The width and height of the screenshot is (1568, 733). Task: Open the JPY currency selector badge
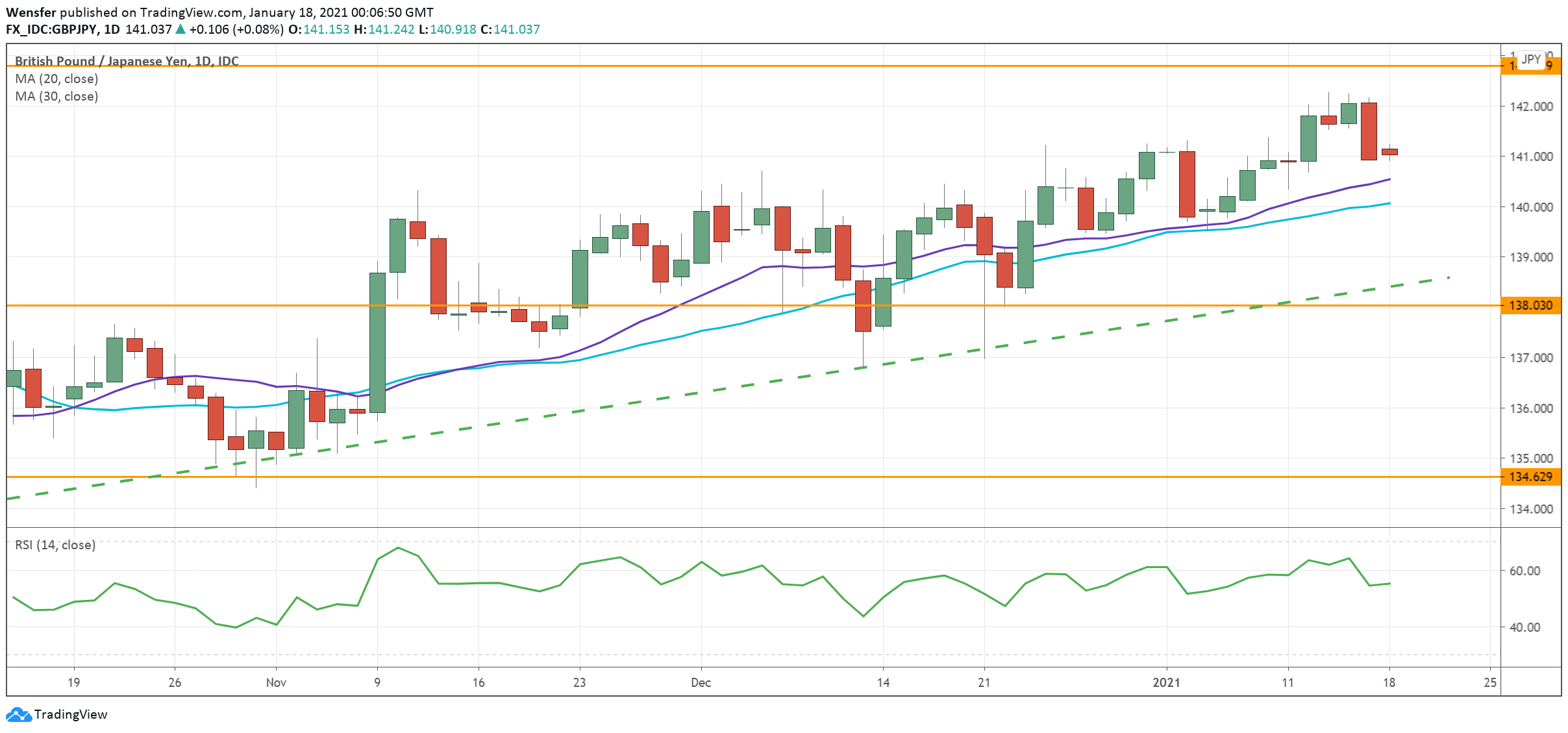(1530, 59)
